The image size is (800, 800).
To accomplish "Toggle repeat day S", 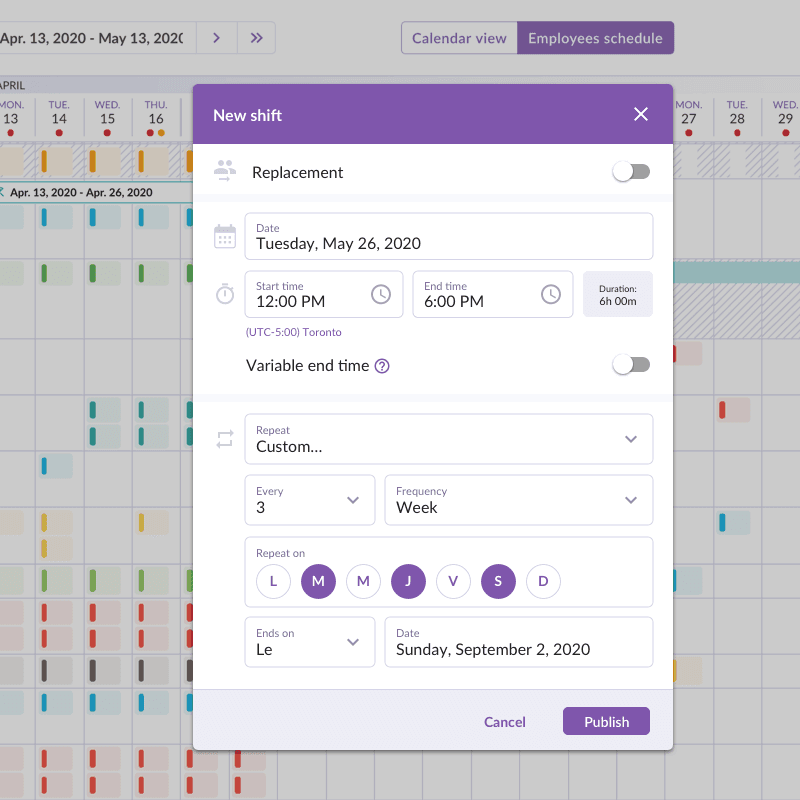I will point(498,581).
